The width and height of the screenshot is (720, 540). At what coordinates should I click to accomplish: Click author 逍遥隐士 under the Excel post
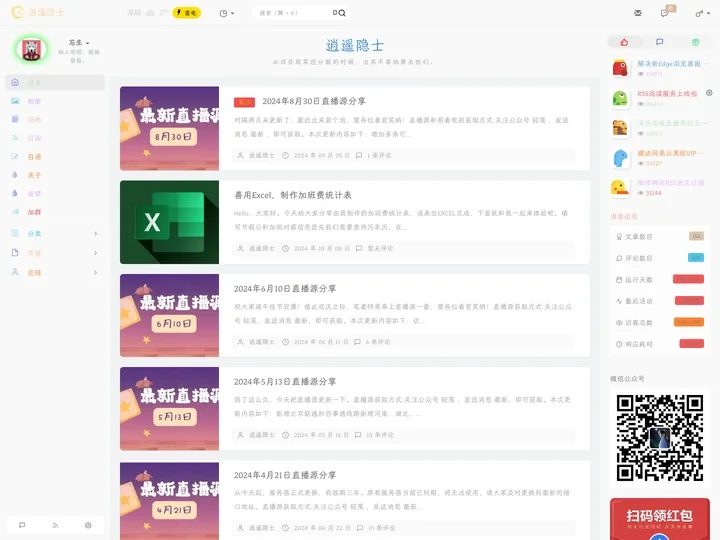pos(262,248)
